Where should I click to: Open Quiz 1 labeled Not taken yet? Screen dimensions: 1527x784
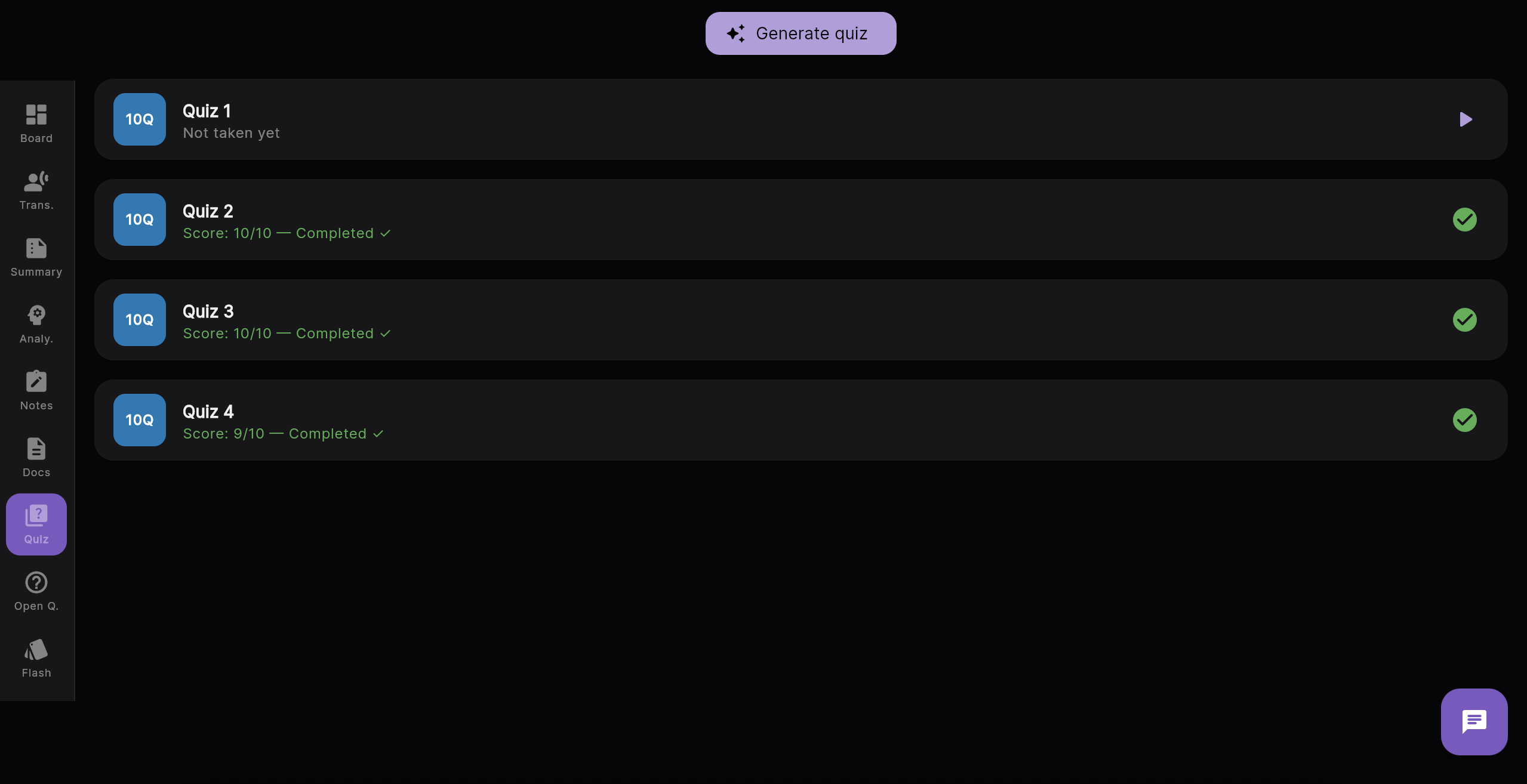point(716,119)
